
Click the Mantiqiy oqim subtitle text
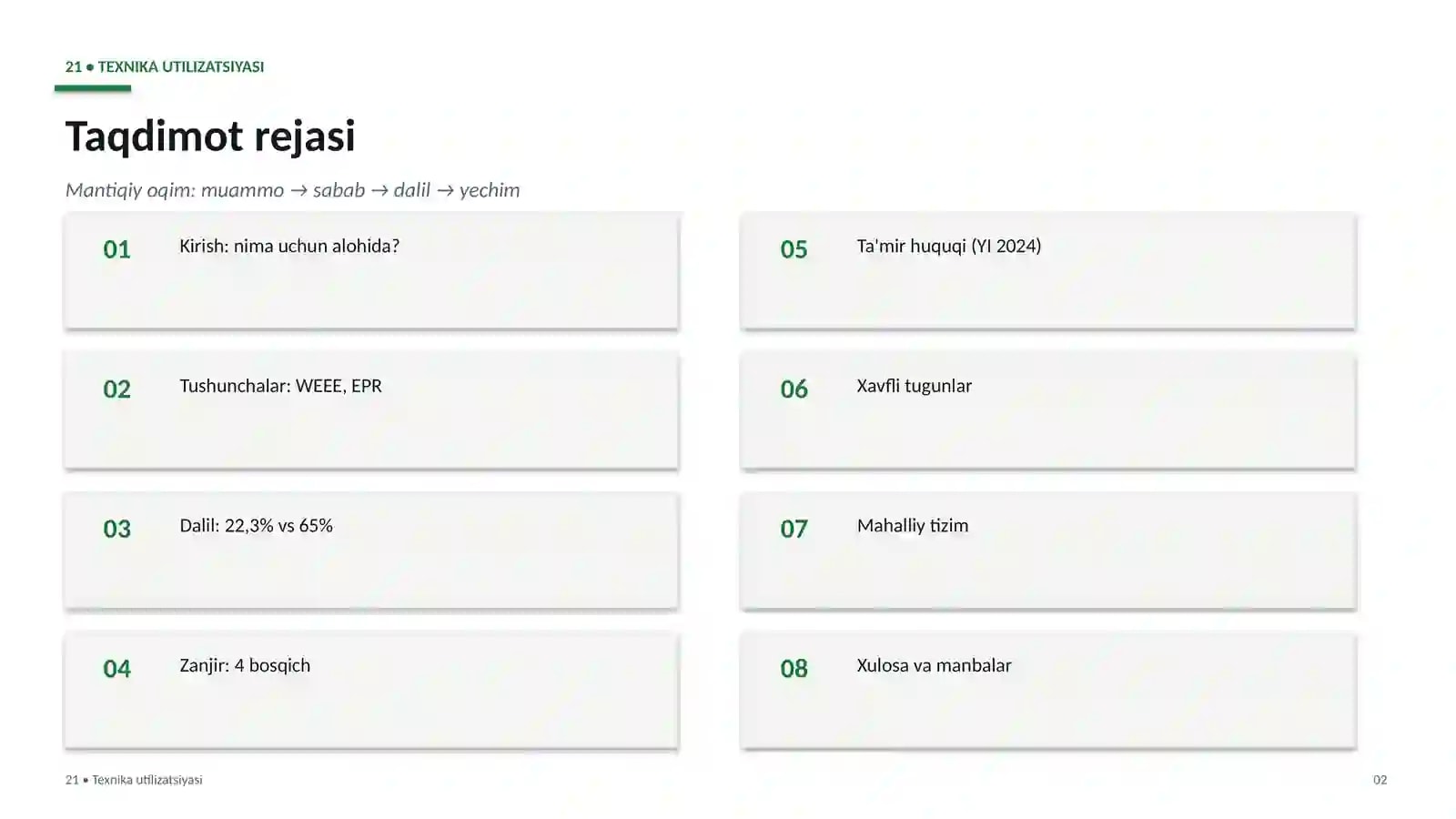coord(293,190)
